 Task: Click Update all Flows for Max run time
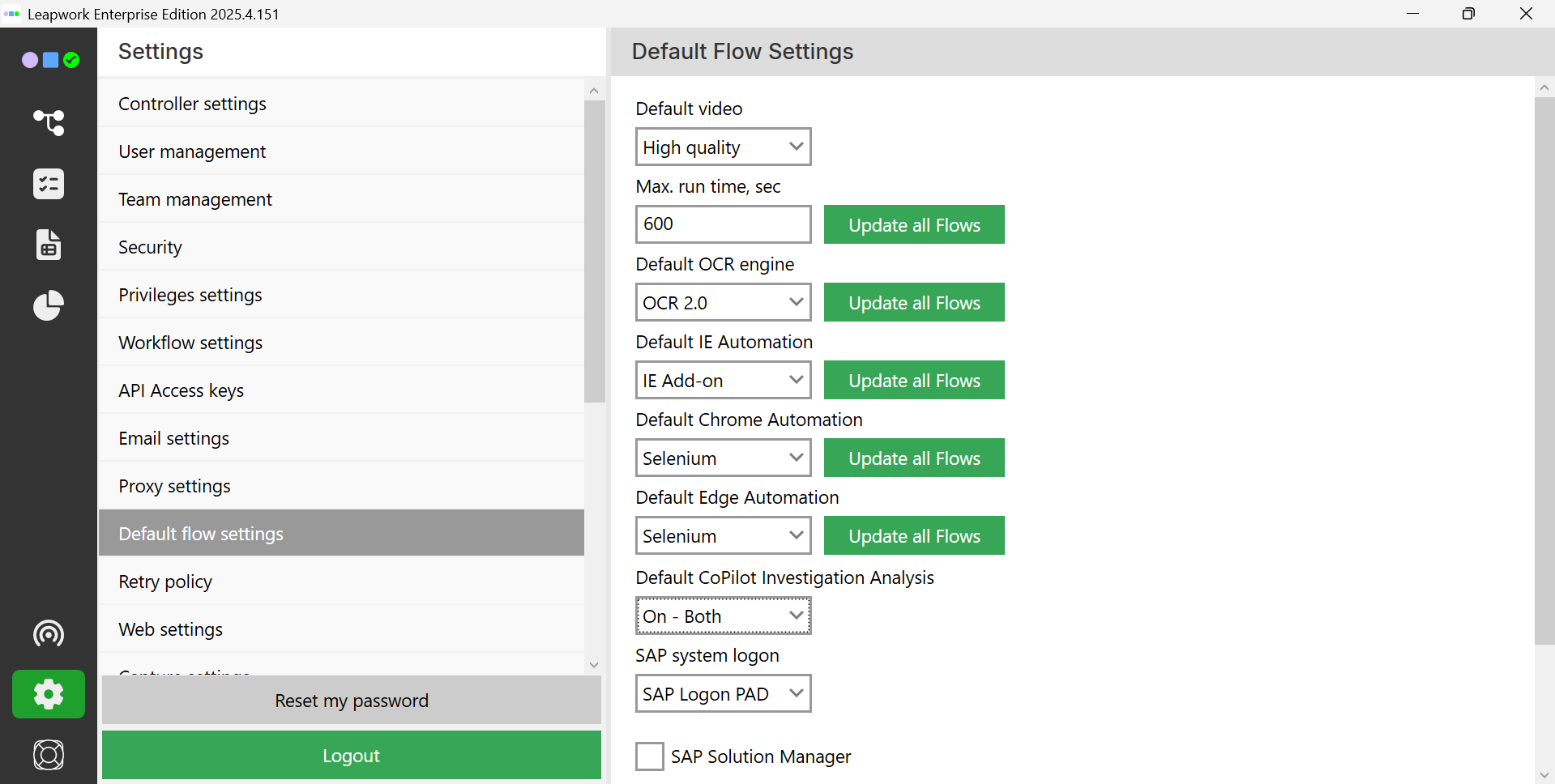tap(914, 225)
